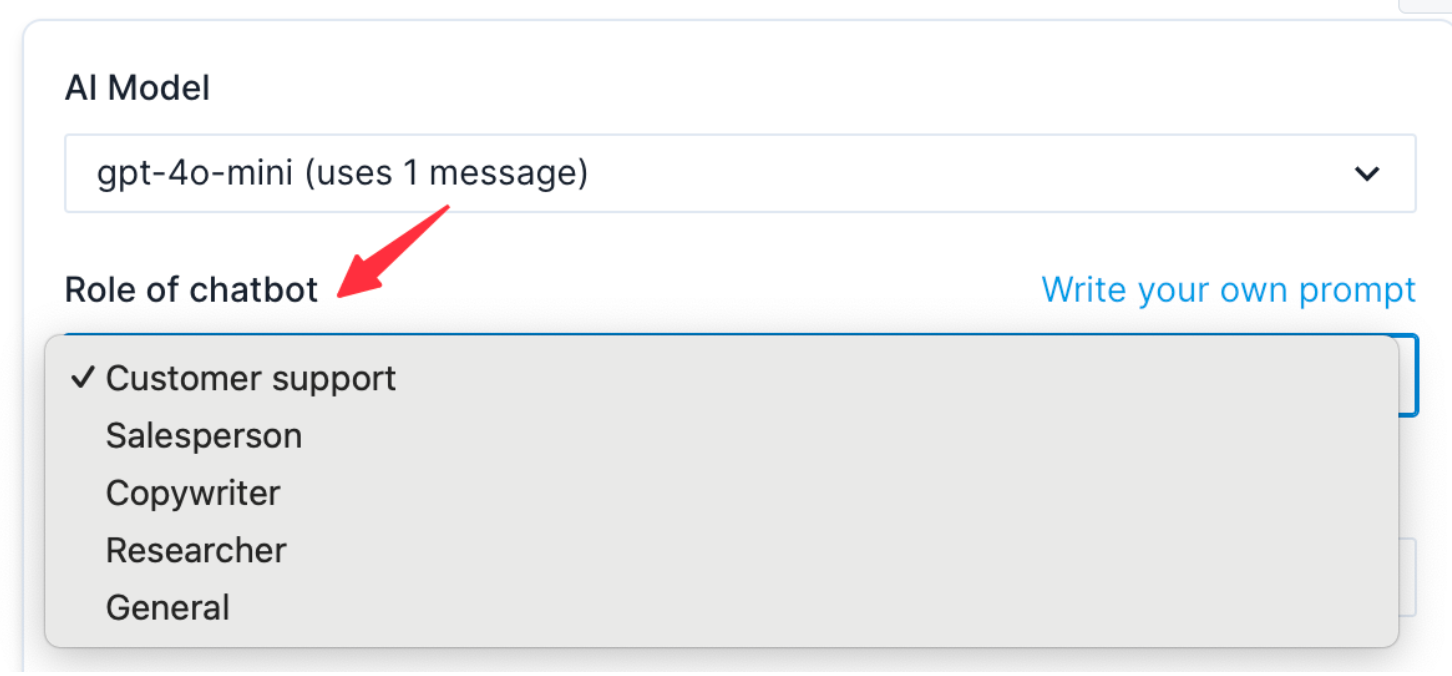Open the gpt-4o-mini model selector
This screenshot has height=676, width=1452.
(x=740, y=174)
